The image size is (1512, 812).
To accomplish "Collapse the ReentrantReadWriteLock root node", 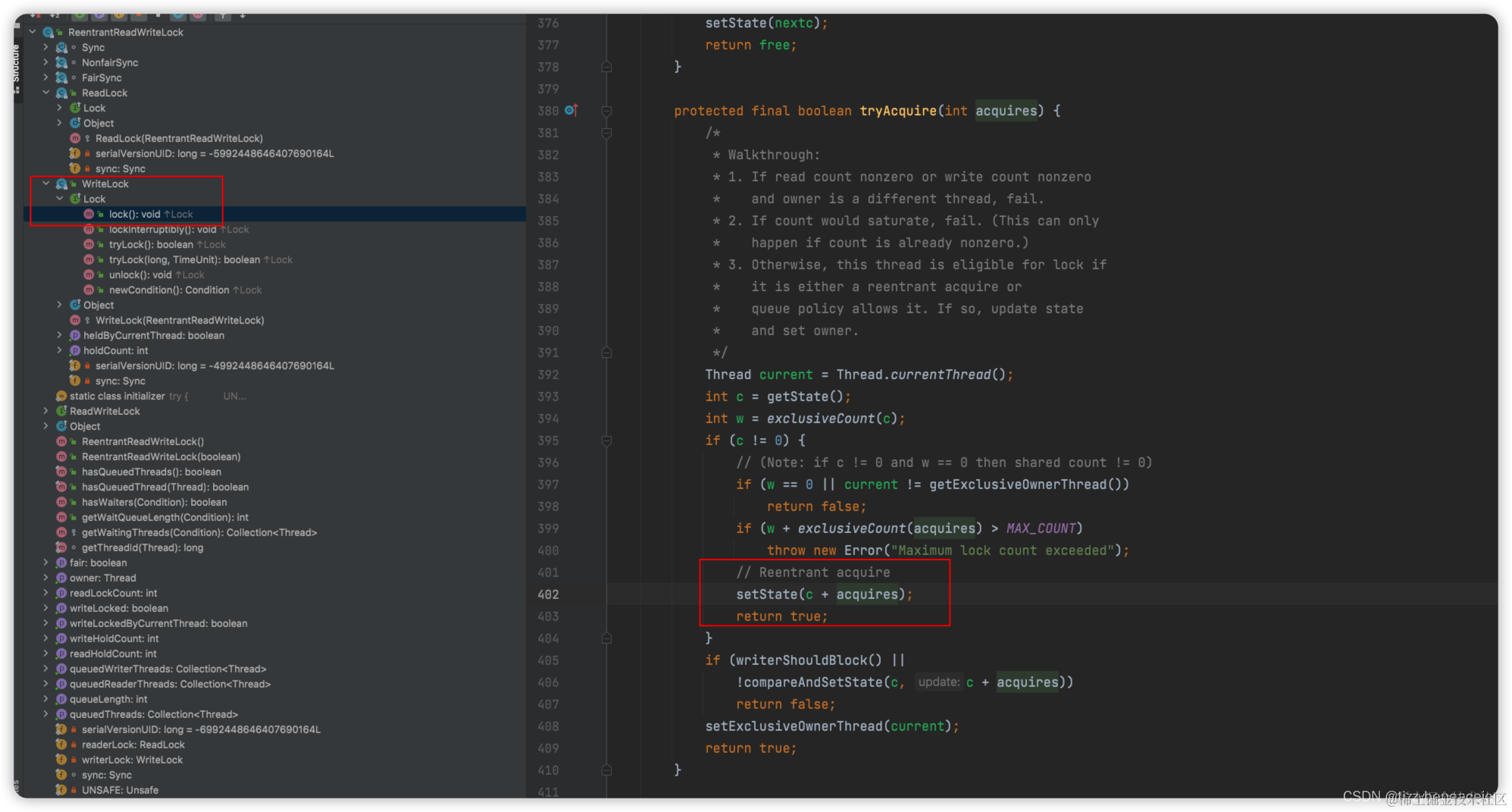I will pyautogui.click(x=33, y=32).
